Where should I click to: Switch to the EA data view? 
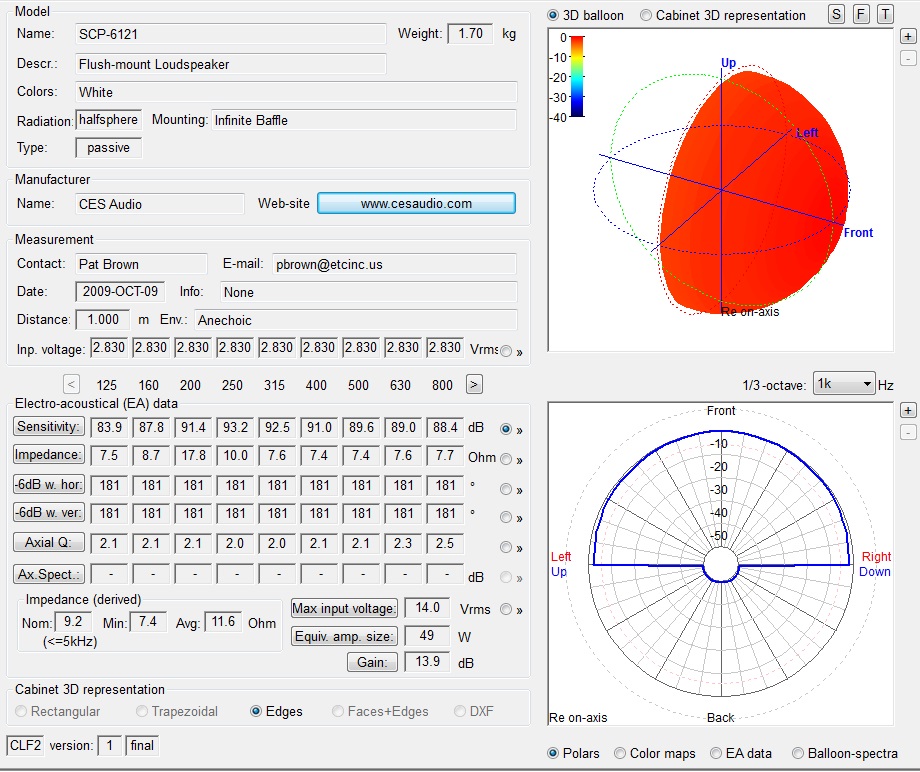coord(717,753)
